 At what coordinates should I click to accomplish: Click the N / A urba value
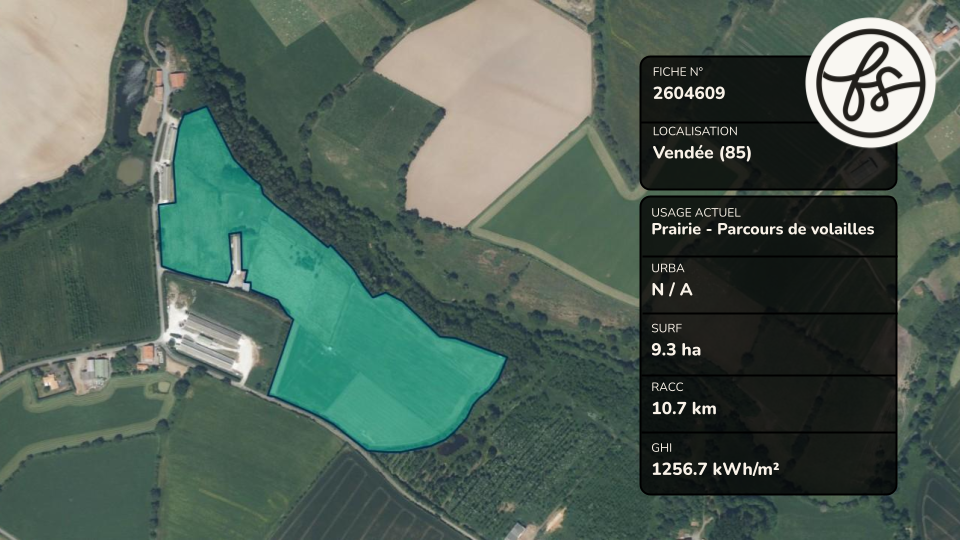[x=672, y=290]
